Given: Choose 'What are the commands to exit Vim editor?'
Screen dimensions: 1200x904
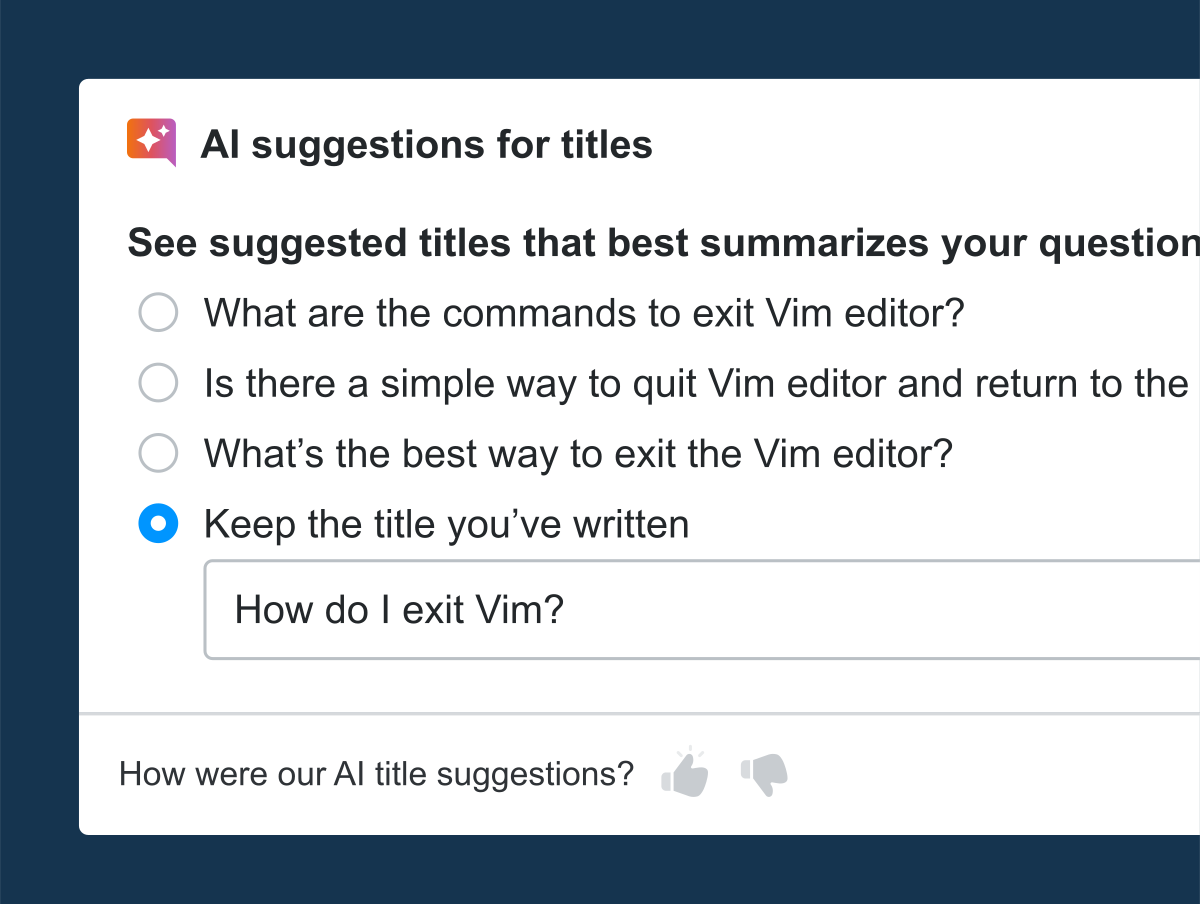Looking at the screenshot, I should (158, 312).
